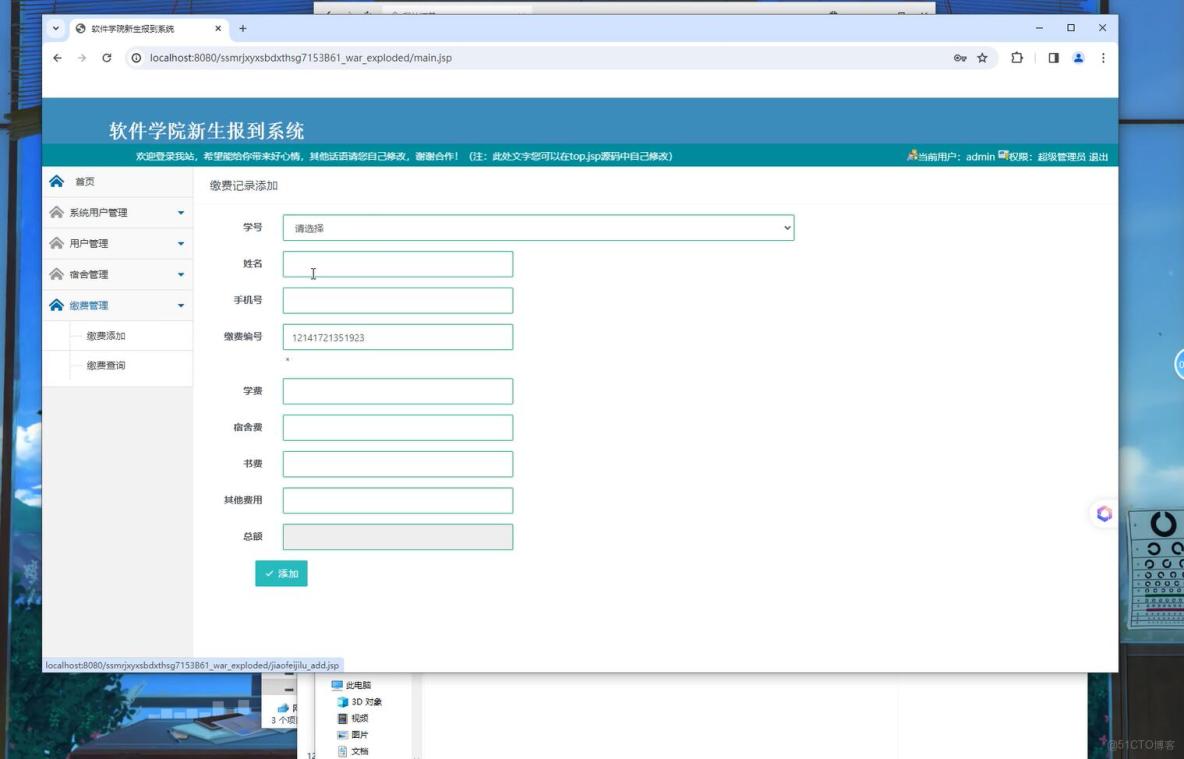Click the home icon beside 首页

point(57,181)
